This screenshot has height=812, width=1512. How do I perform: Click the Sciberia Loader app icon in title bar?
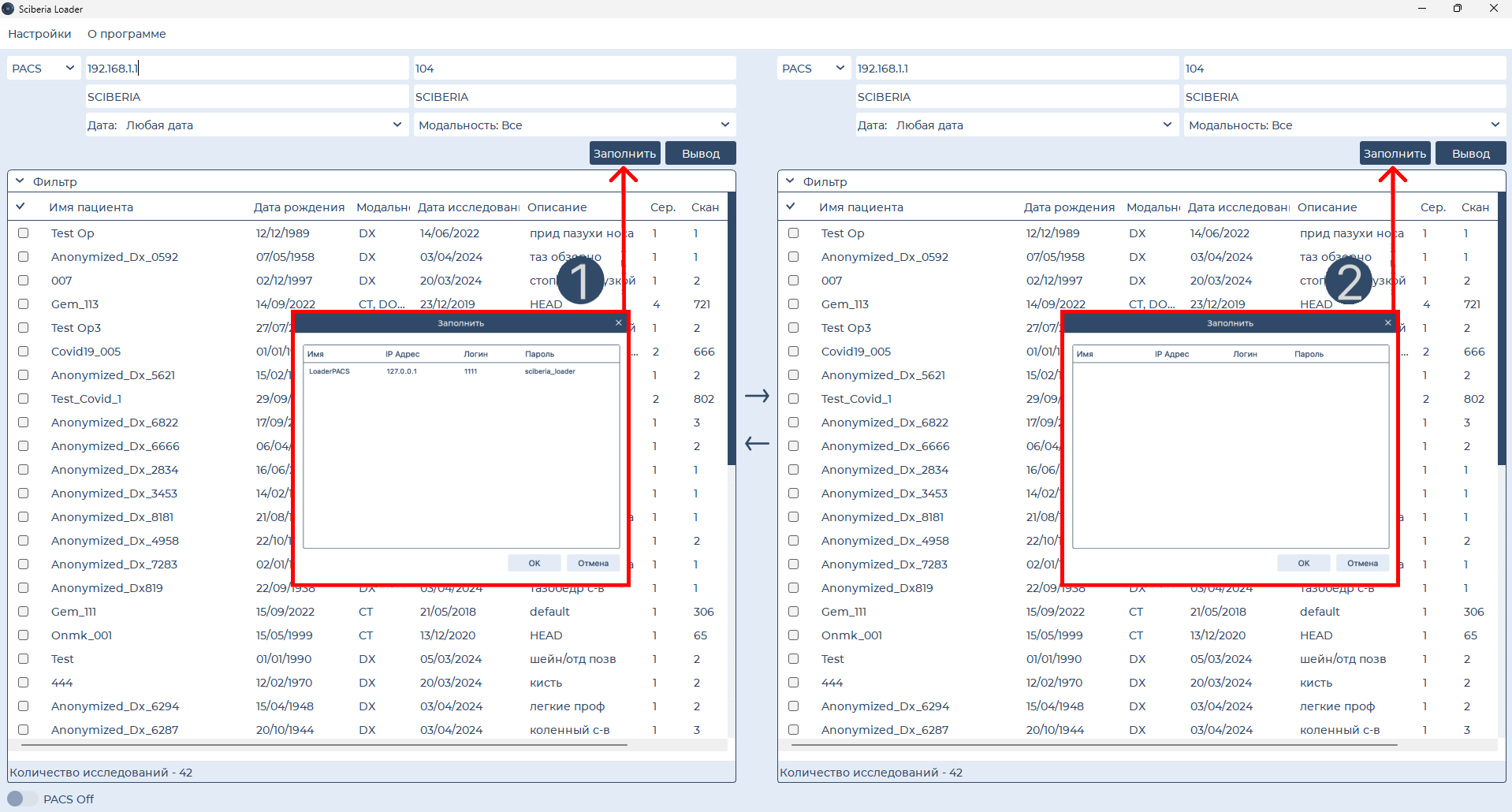tap(8, 9)
